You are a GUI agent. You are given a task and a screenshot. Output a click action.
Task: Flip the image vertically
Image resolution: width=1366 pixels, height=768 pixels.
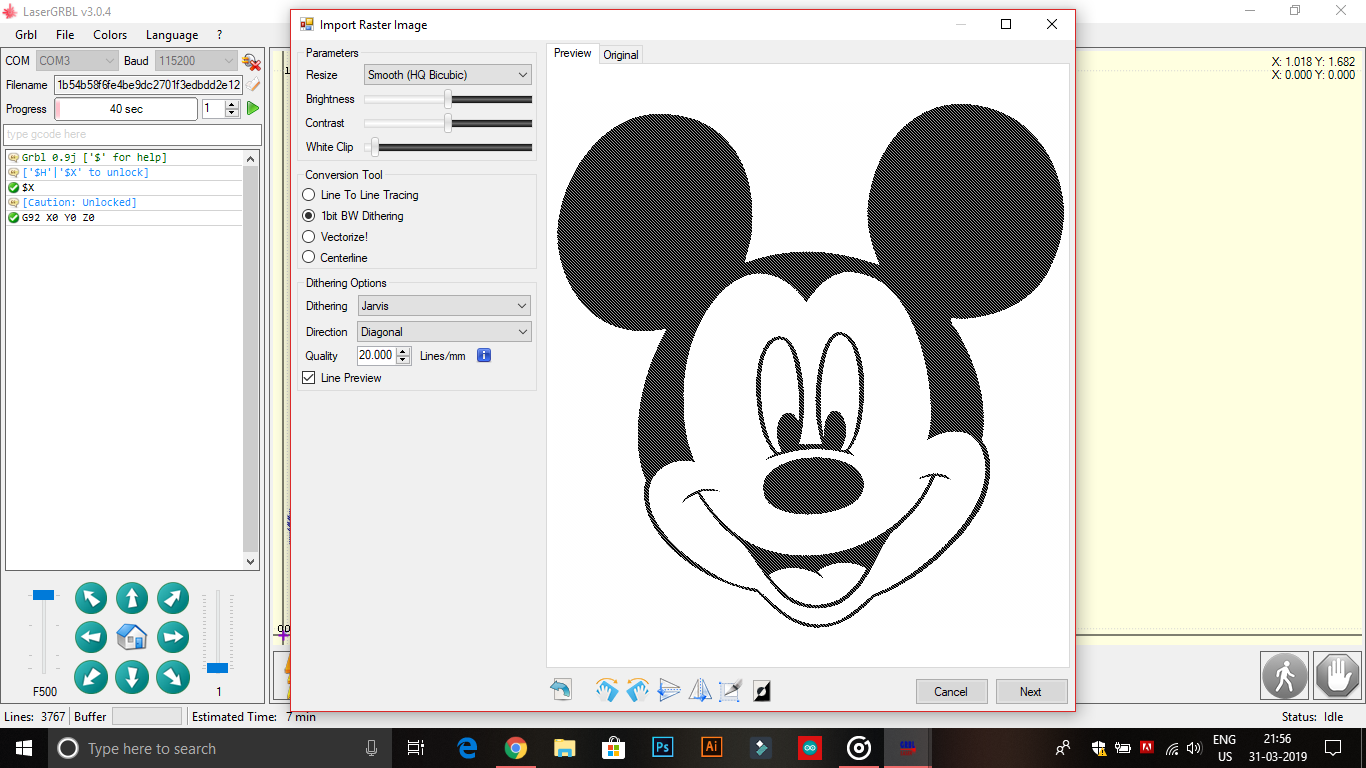668,689
